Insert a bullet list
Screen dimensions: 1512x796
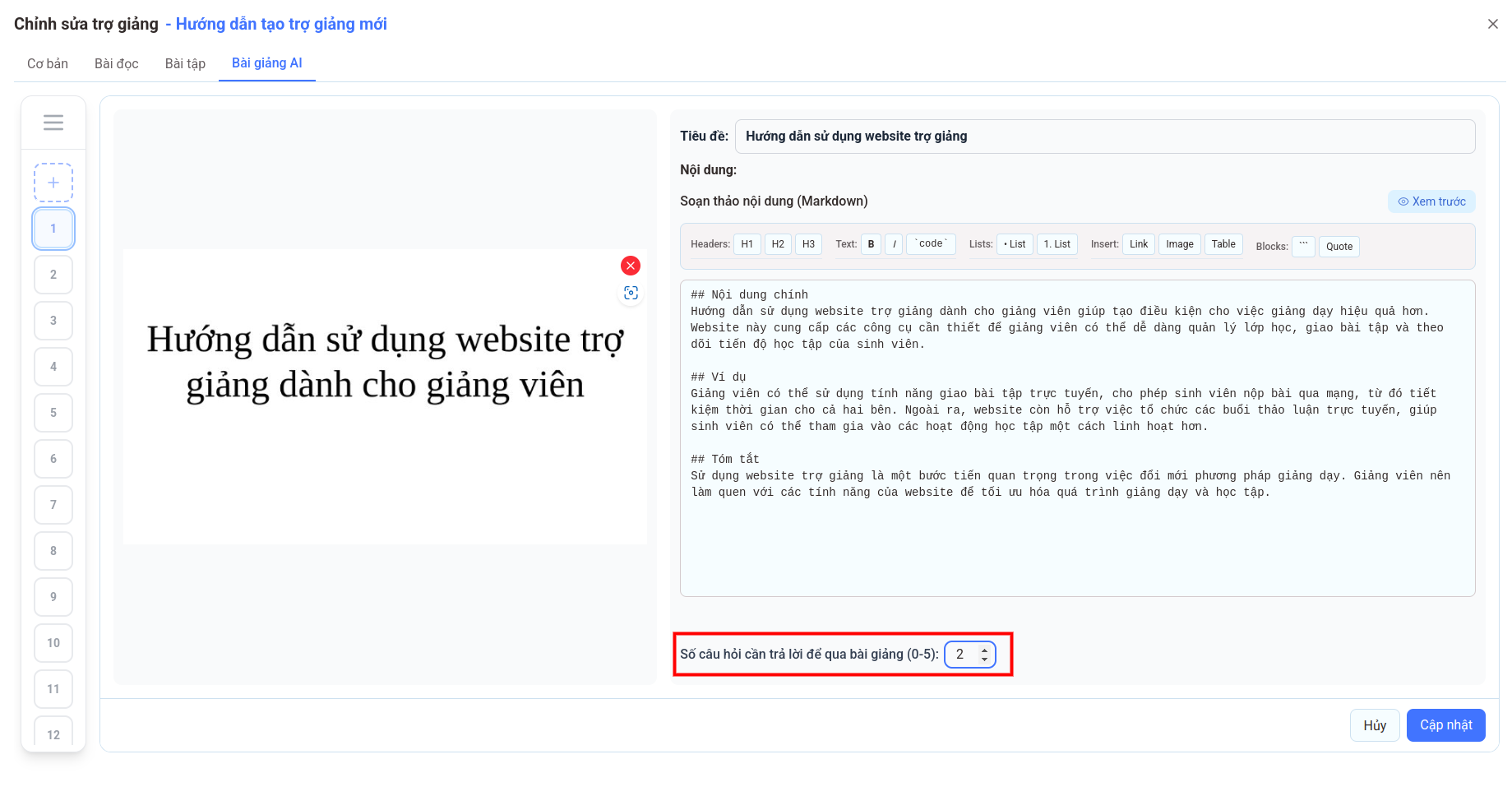tap(1014, 243)
